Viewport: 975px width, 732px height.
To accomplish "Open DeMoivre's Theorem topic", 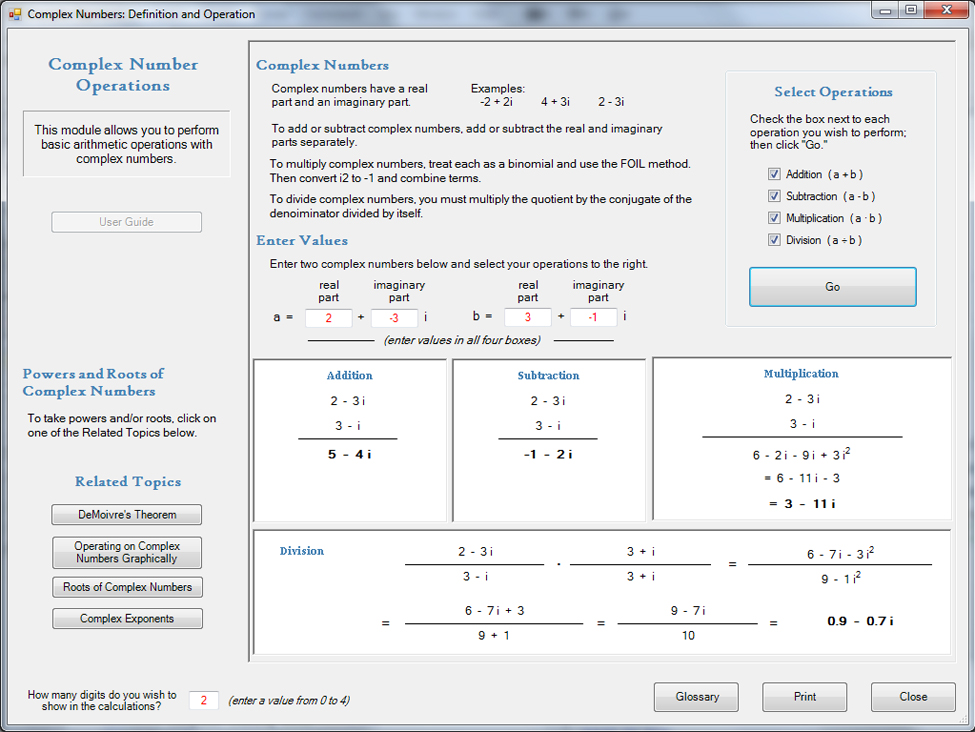I will click(127, 515).
